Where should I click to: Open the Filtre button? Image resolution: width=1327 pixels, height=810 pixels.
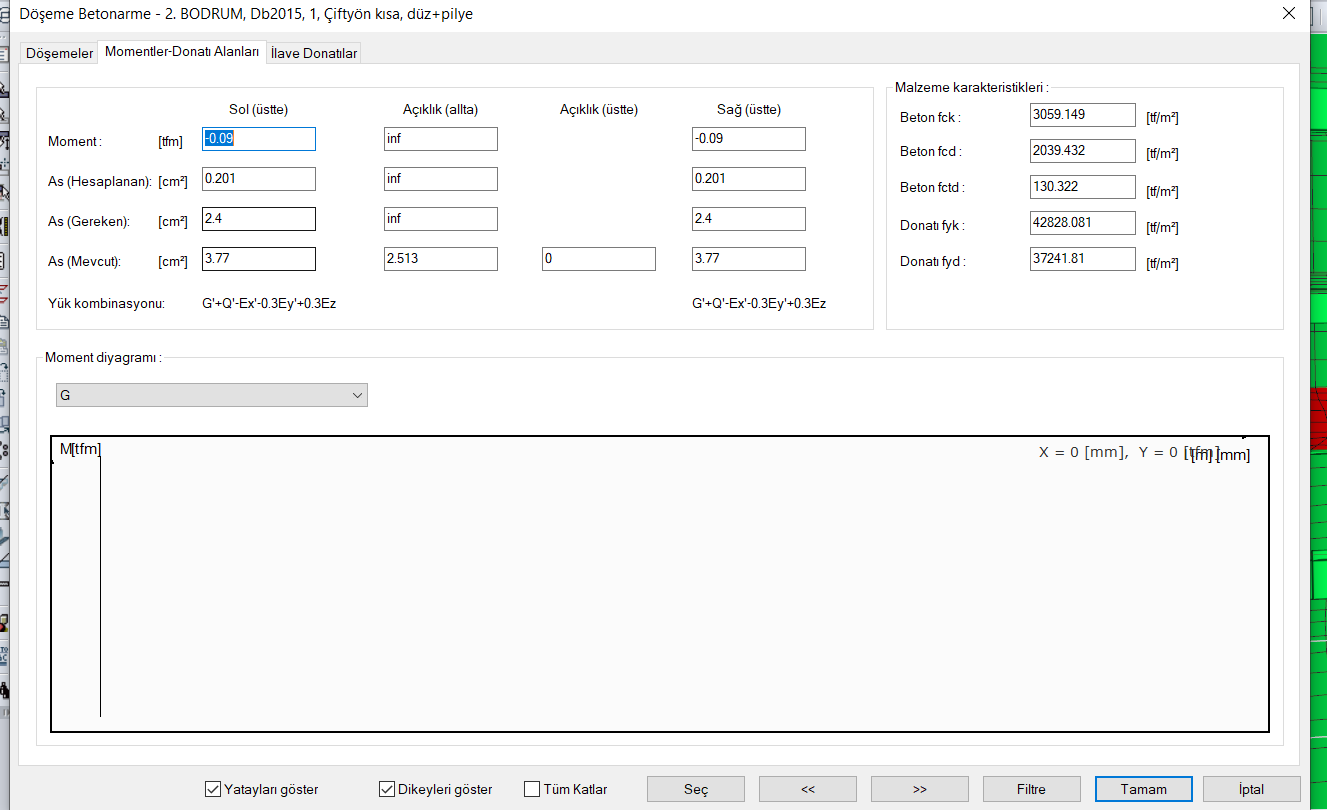(1032, 789)
